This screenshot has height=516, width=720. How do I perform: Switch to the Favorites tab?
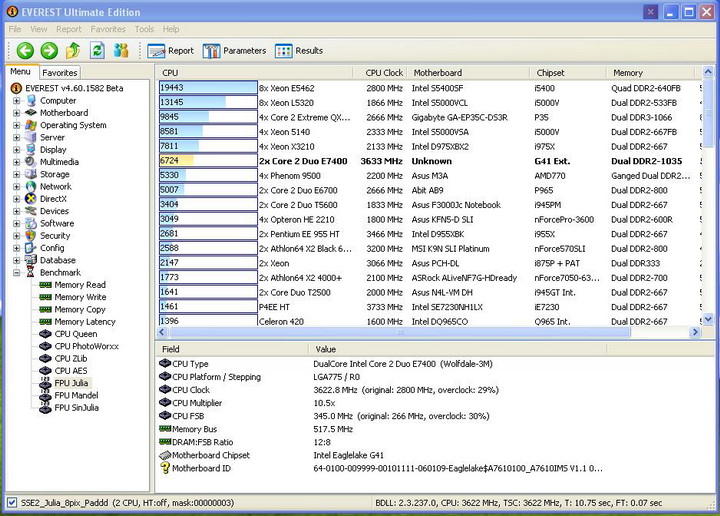coord(60,73)
